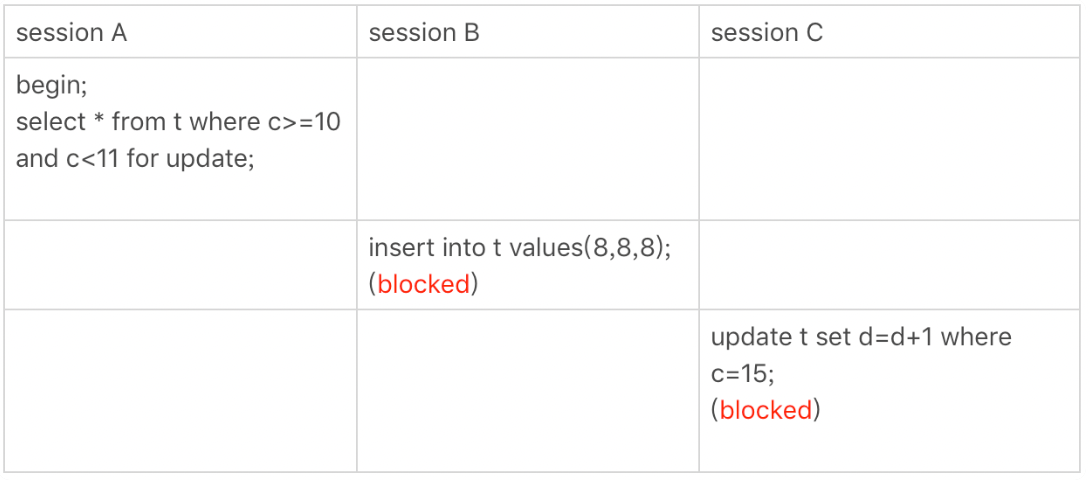1090x480 pixels.
Task: Click the empty session B cell beside the select statement
Action: coord(528,139)
